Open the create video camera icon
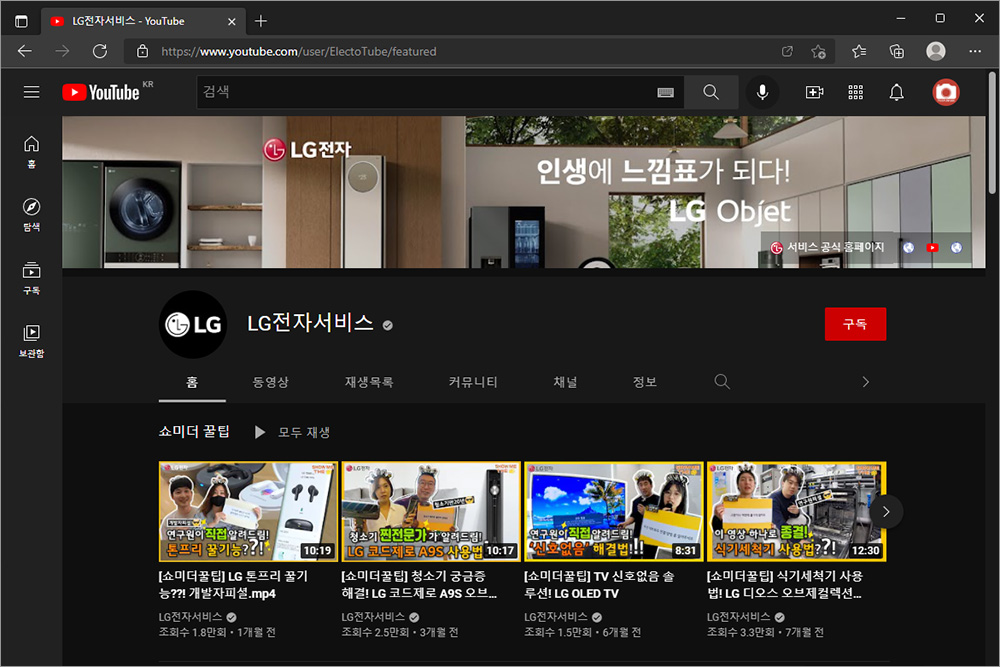1000x667 pixels. 814,92
